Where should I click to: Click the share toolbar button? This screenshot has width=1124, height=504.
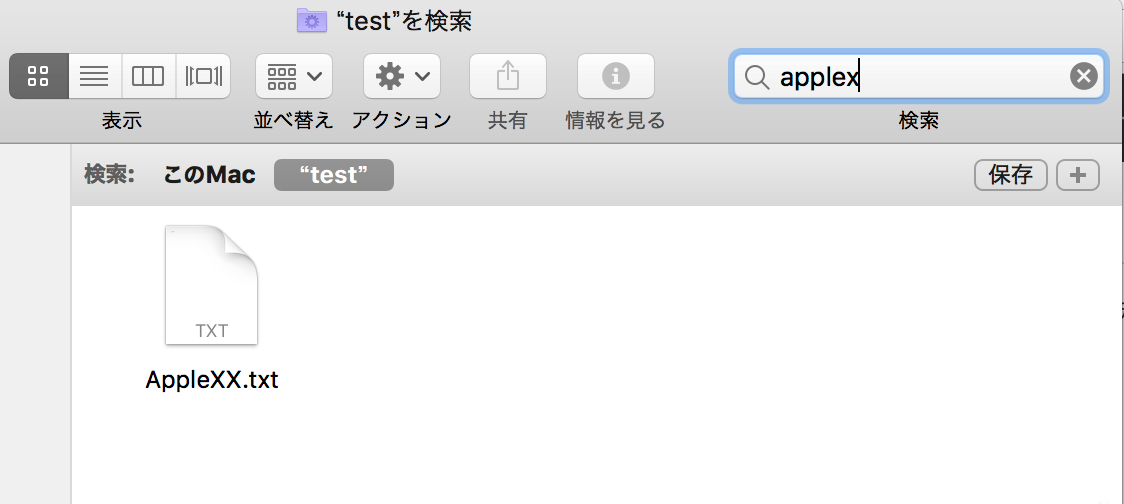point(508,76)
